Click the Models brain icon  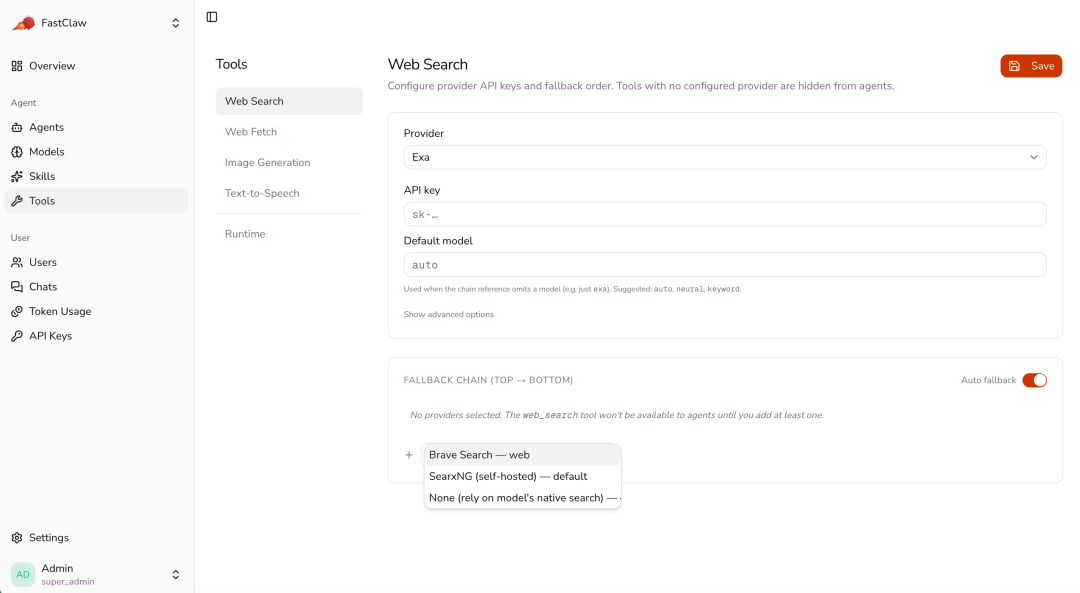pyautogui.click(x=17, y=152)
